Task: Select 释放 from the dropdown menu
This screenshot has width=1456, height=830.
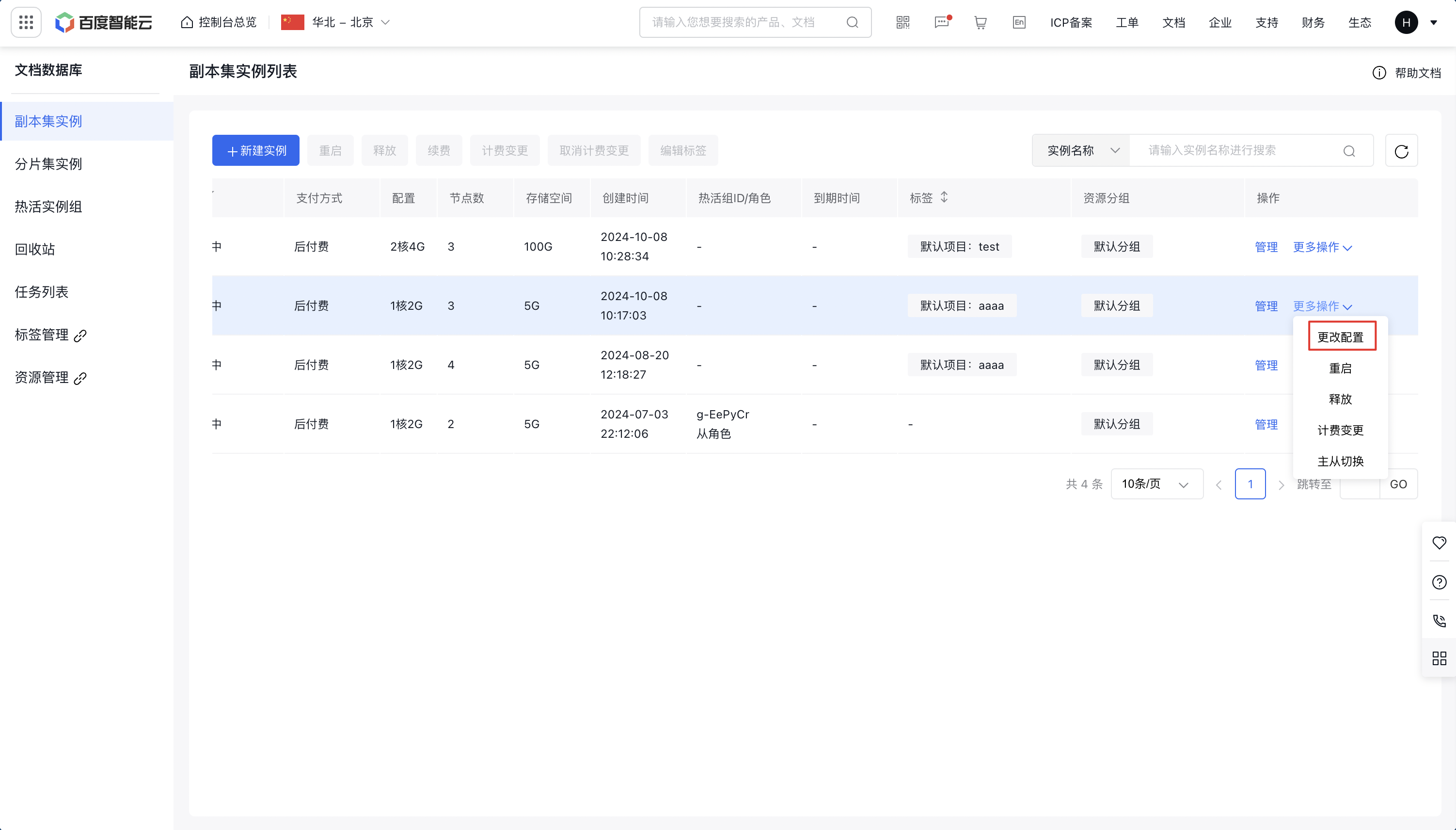Action: tap(1340, 399)
